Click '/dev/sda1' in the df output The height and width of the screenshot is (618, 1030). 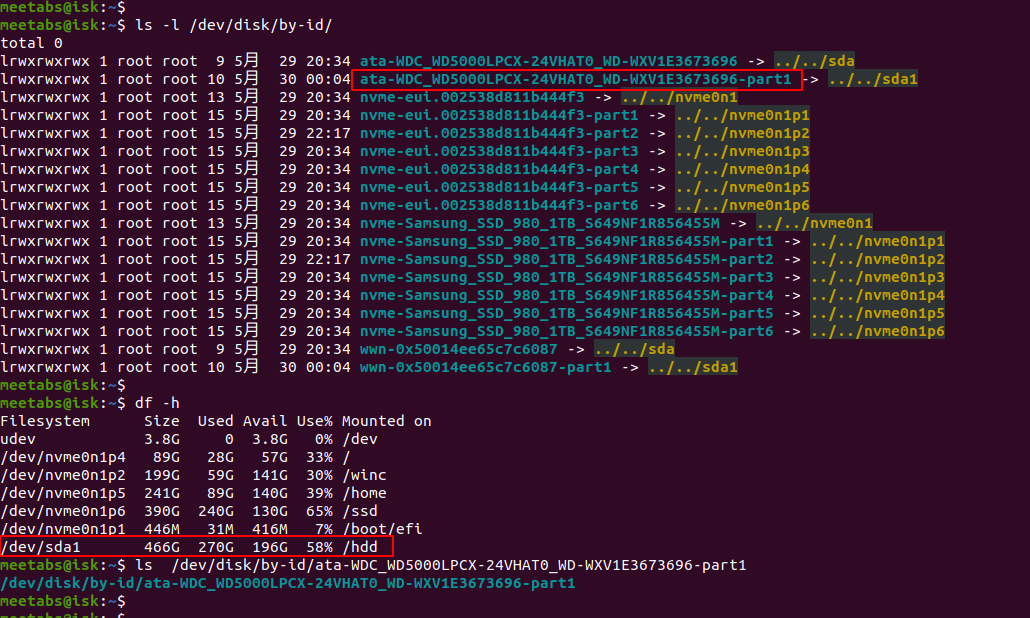pyautogui.click(x=41, y=547)
